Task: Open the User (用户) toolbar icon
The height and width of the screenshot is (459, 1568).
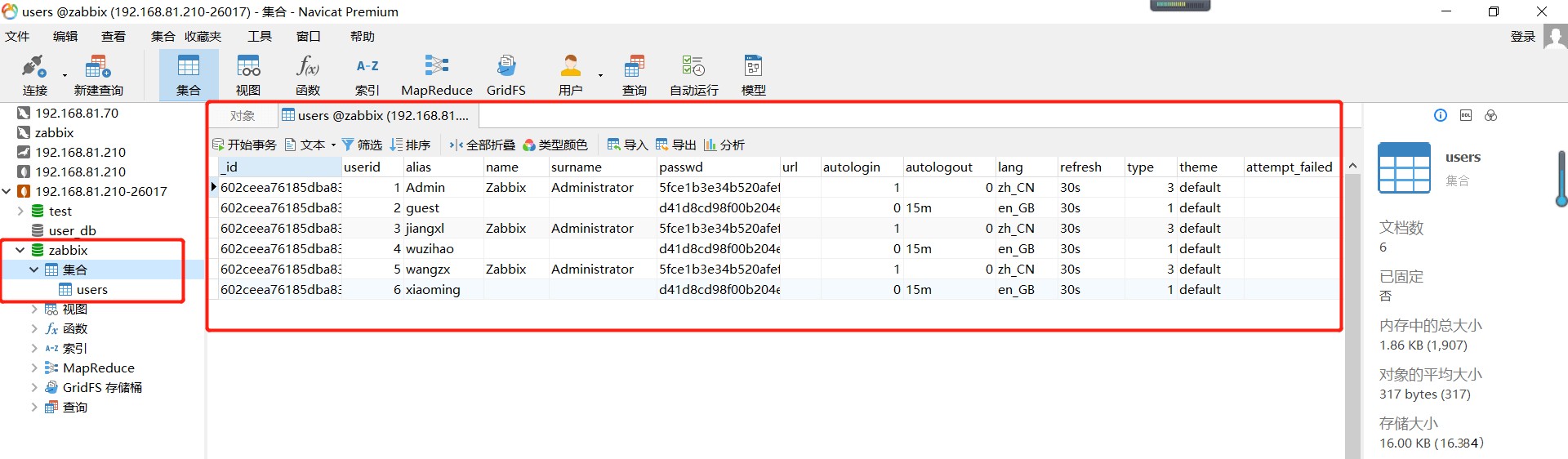Action: coord(571,74)
